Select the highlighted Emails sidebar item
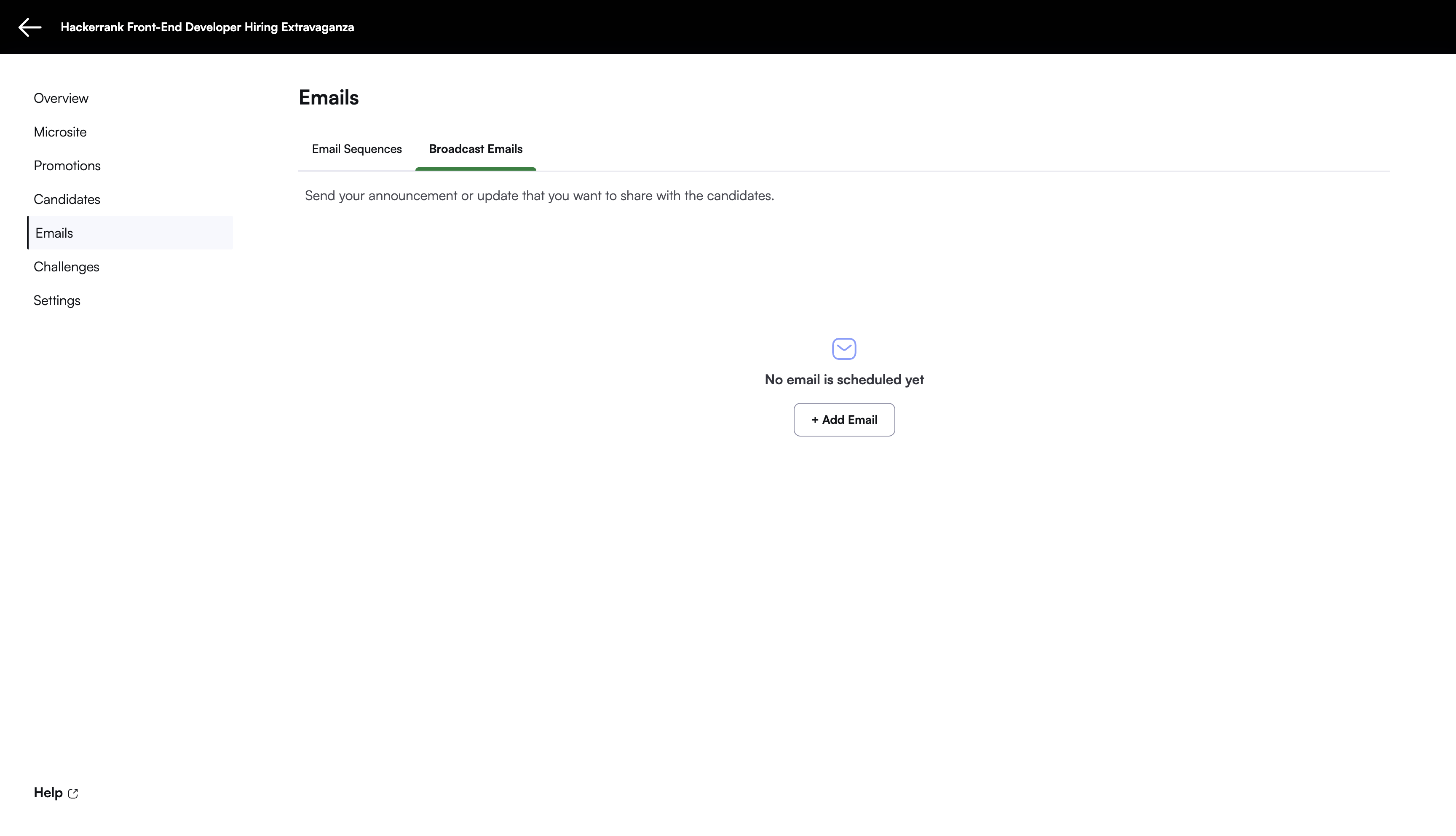Screen dimensions: 1456x836 pyautogui.click(x=54, y=233)
